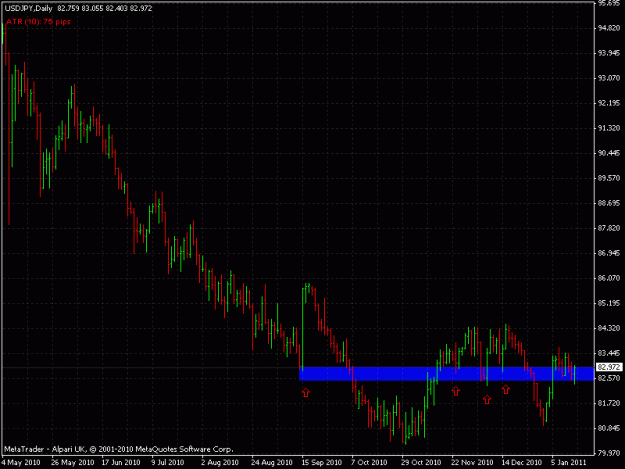Click the 7 Oct 2010 date label

pyautogui.click(x=369, y=463)
